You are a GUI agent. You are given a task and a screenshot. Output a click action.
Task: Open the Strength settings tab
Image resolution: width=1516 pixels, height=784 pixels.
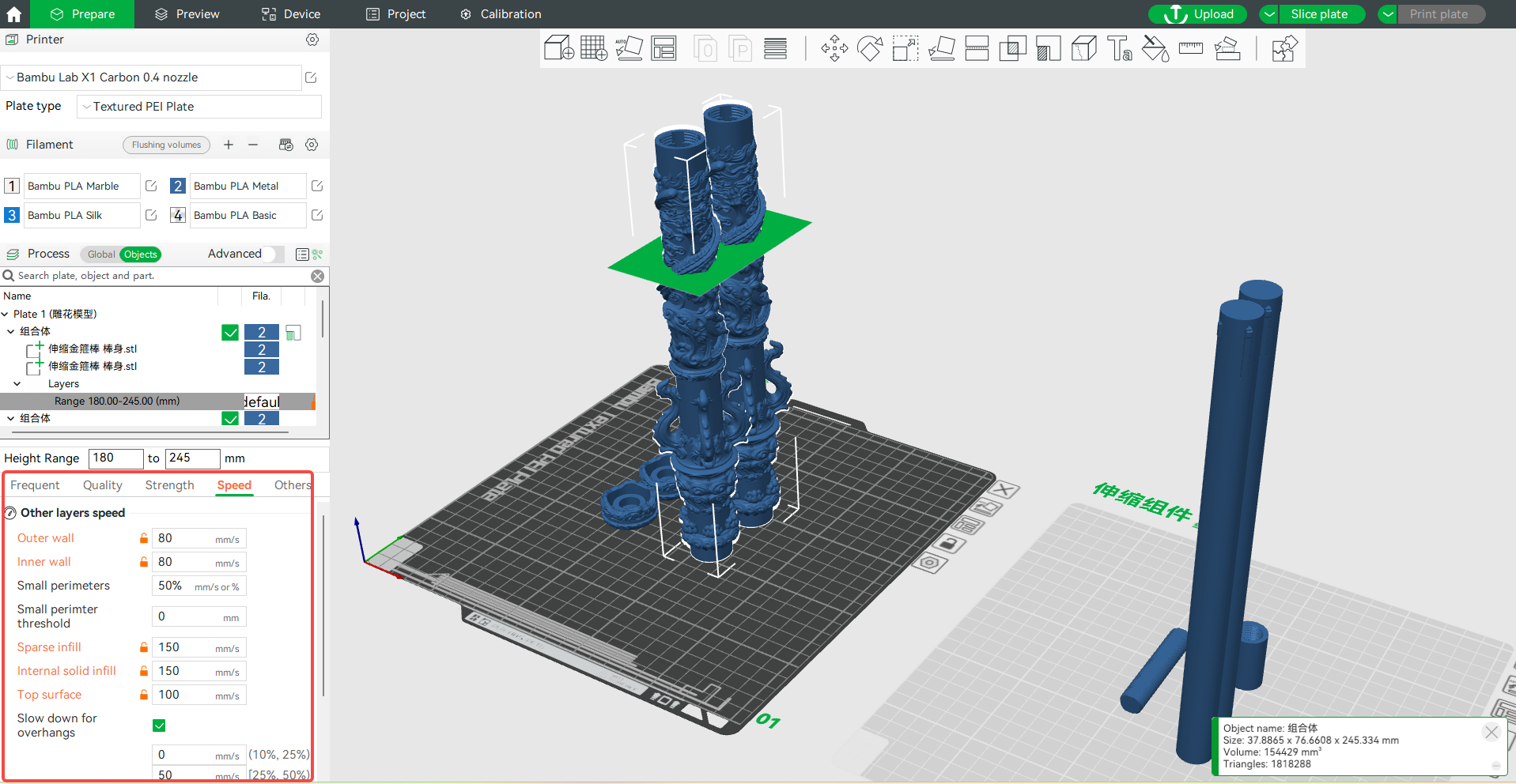point(169,485)
